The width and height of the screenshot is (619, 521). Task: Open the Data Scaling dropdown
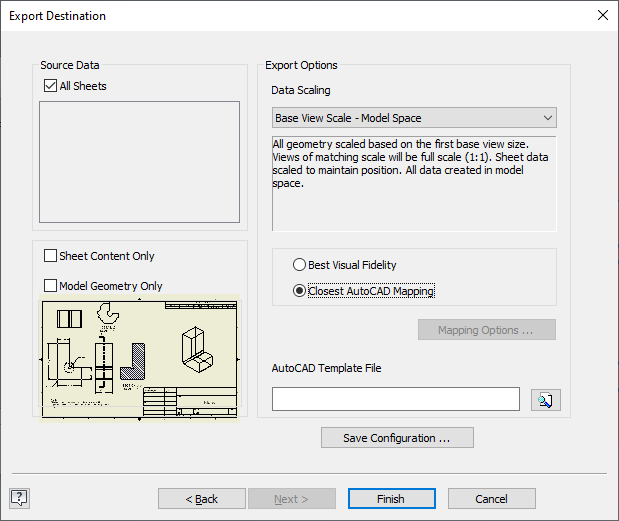(x=414, y=118)
